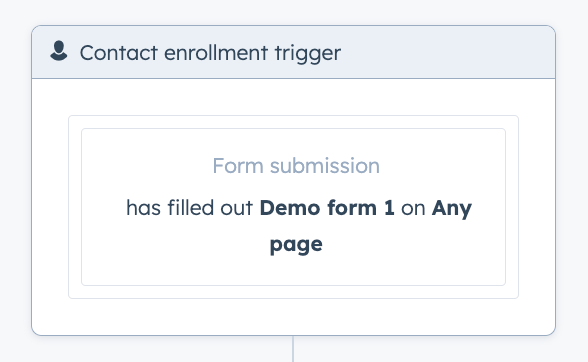Click the bold Demo form 1 text

327,208
